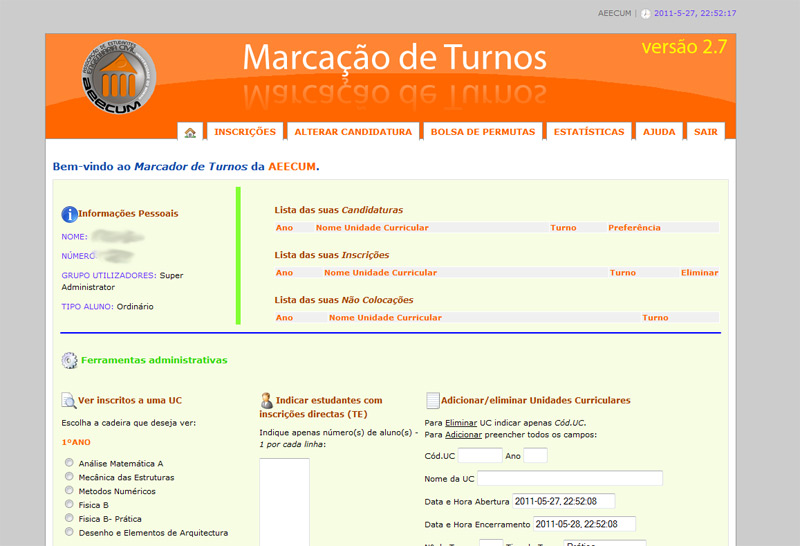Click the Nome da UC text field
800x546 pixels.
tap(570, 478)
